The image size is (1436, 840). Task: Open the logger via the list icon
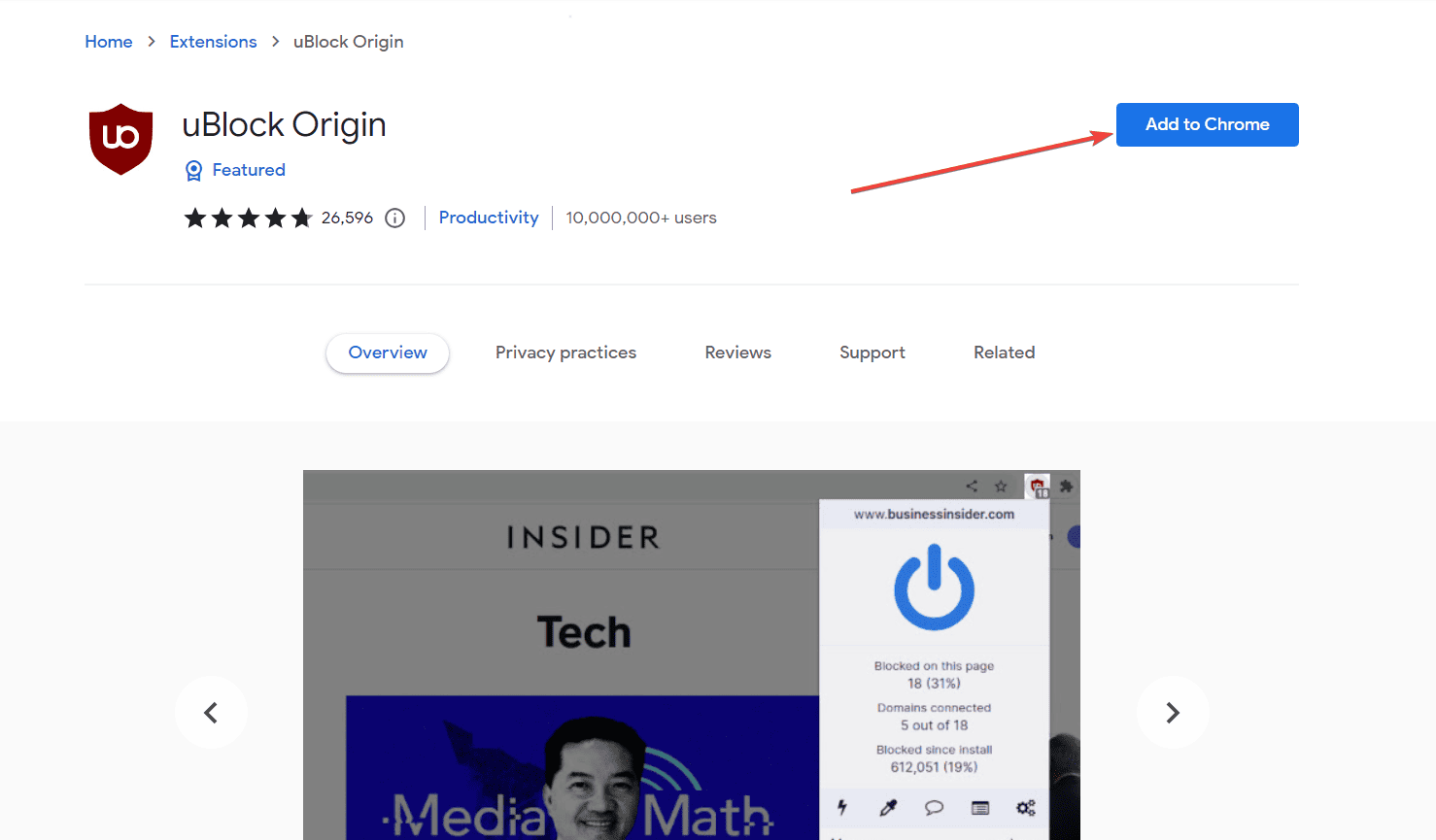click(979, 808)
